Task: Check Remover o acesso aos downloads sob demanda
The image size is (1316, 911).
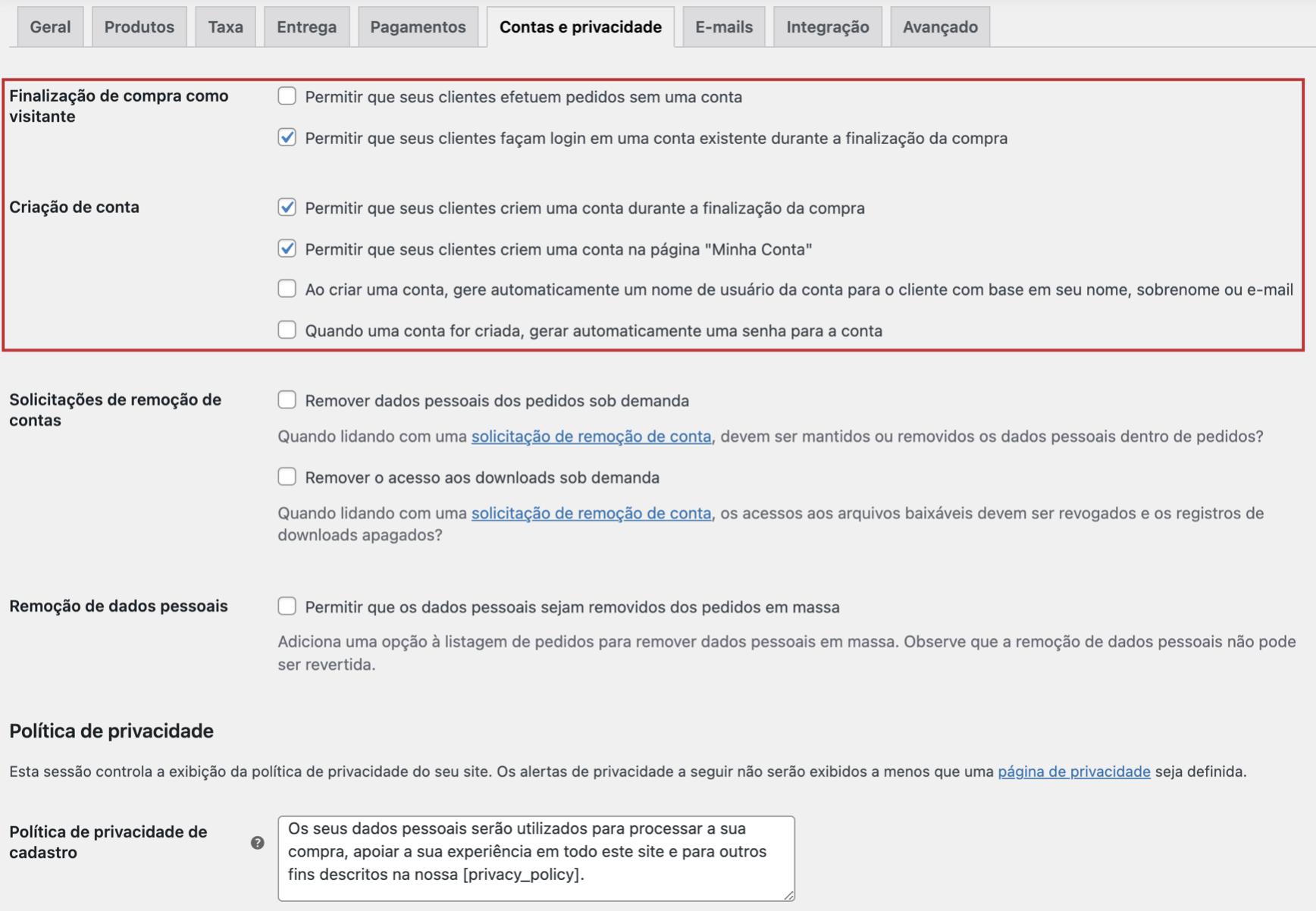Action: pos(287,477)
